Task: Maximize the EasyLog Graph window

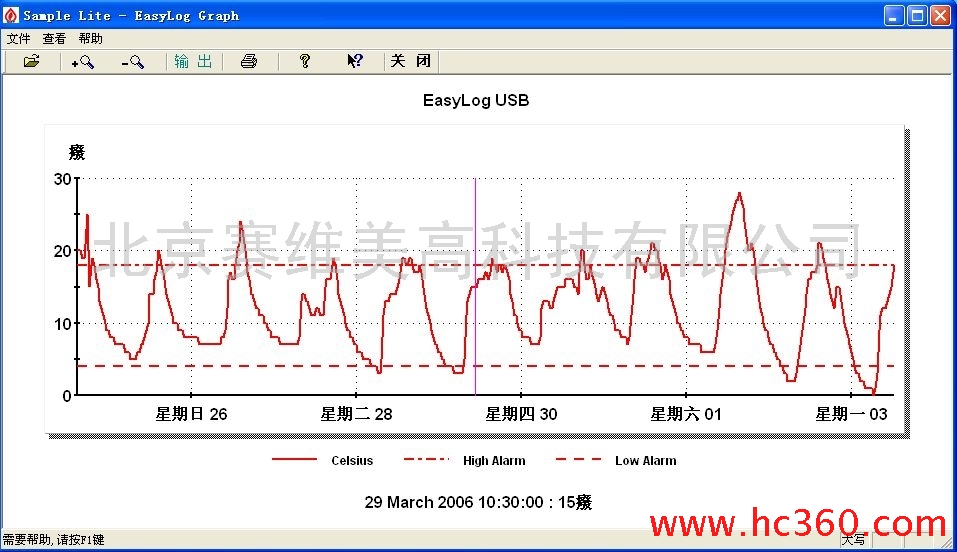Action: [x=917, y=15]
